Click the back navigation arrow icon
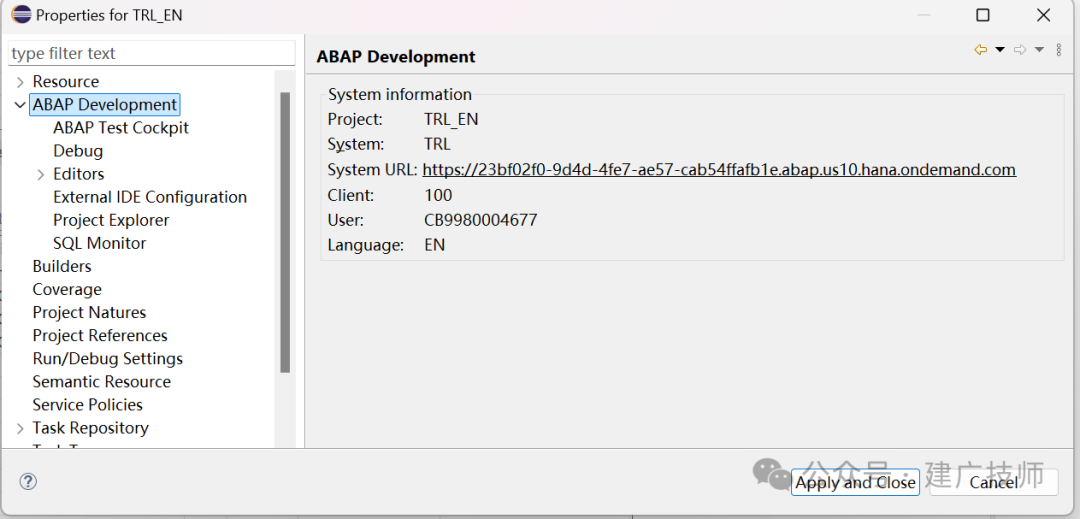 (x=981, y=50)
